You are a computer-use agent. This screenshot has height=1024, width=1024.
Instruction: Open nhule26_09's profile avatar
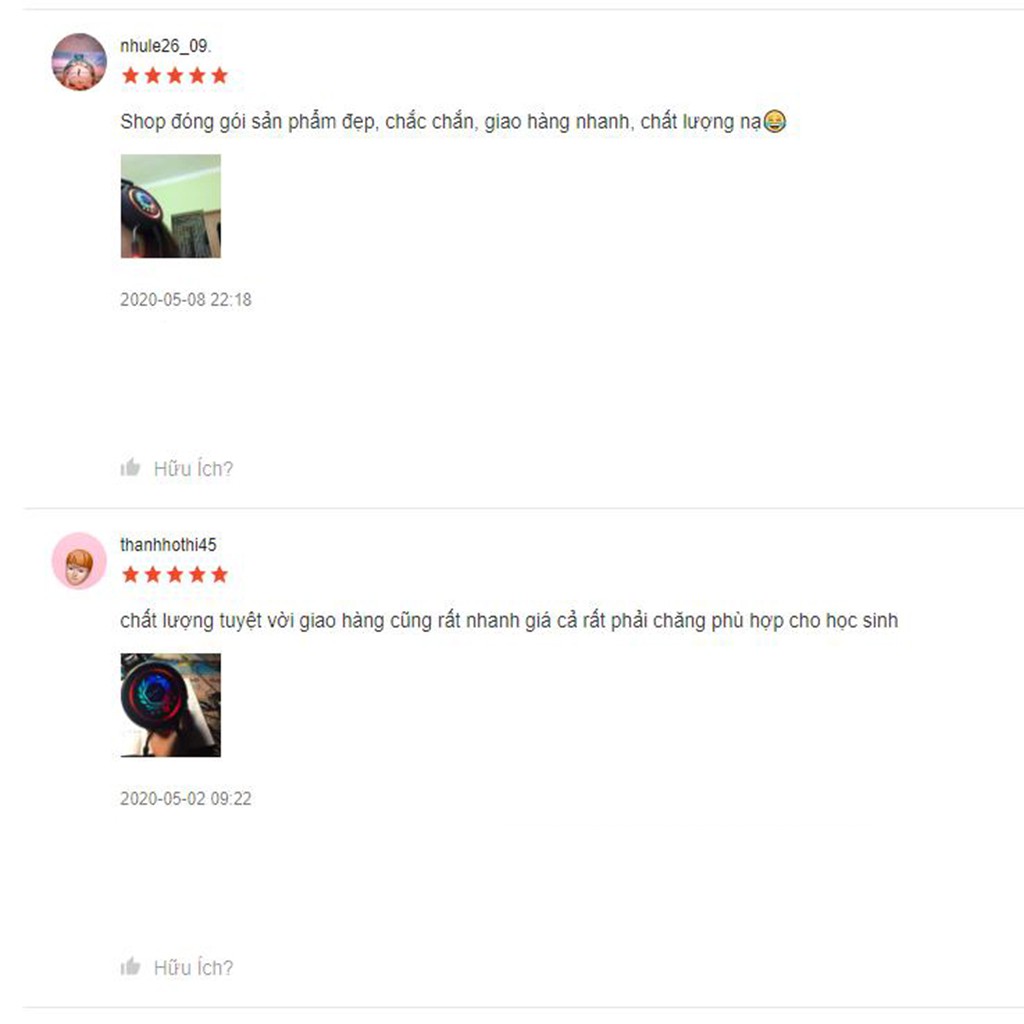(79, 62)
